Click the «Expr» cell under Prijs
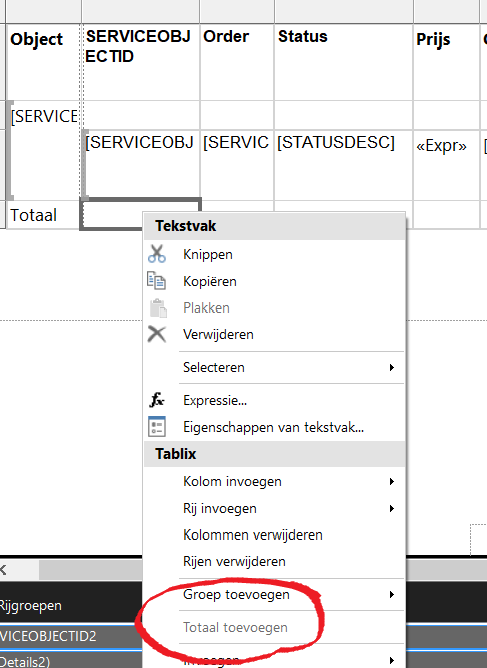Image resolution: width=487 pixels, height=668 pixels. click(446, 165)
